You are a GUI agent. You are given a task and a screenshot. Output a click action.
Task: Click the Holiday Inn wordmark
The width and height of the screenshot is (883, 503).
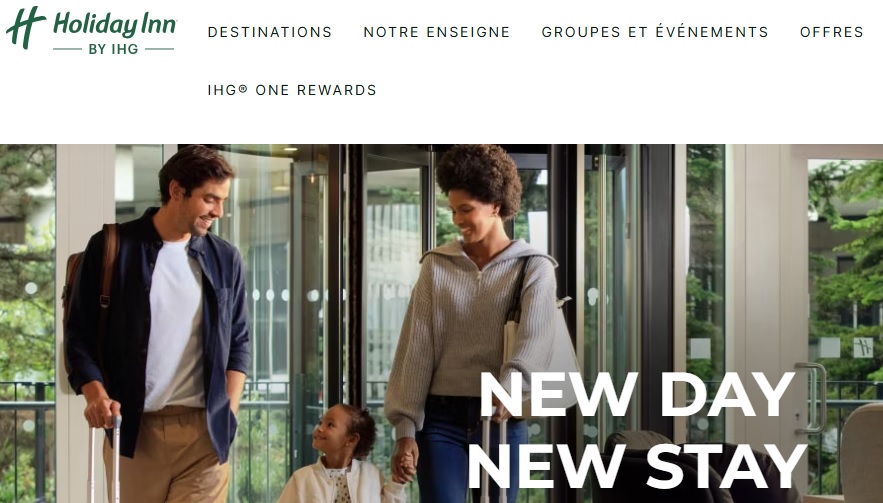115,25
